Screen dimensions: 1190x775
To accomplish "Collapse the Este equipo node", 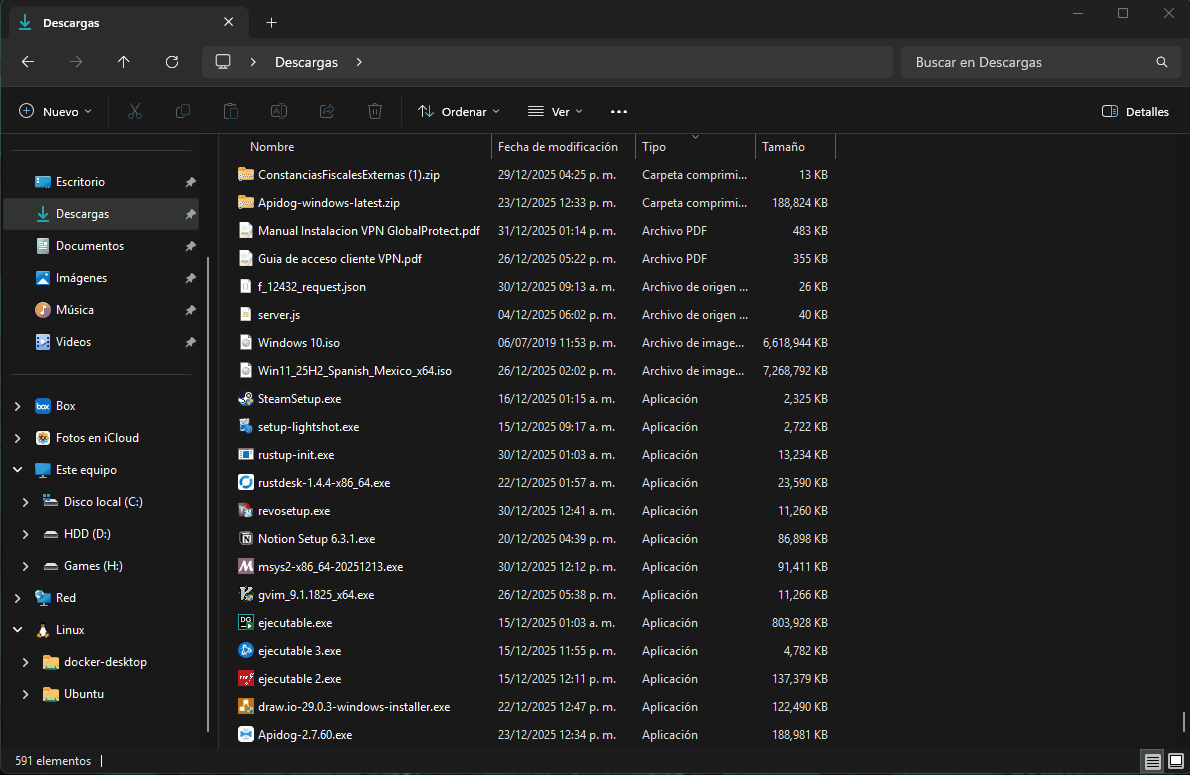I will (x=17, y=470).
